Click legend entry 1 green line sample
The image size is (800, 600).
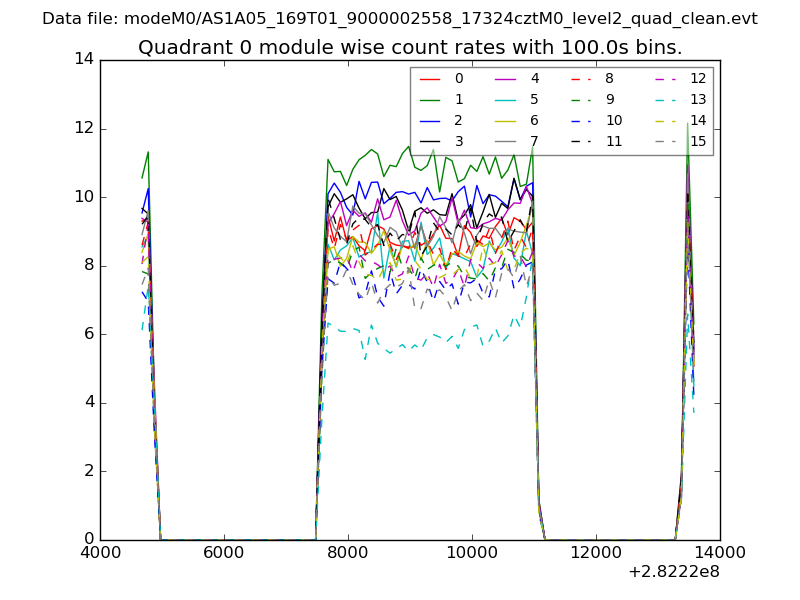point(430,100)
